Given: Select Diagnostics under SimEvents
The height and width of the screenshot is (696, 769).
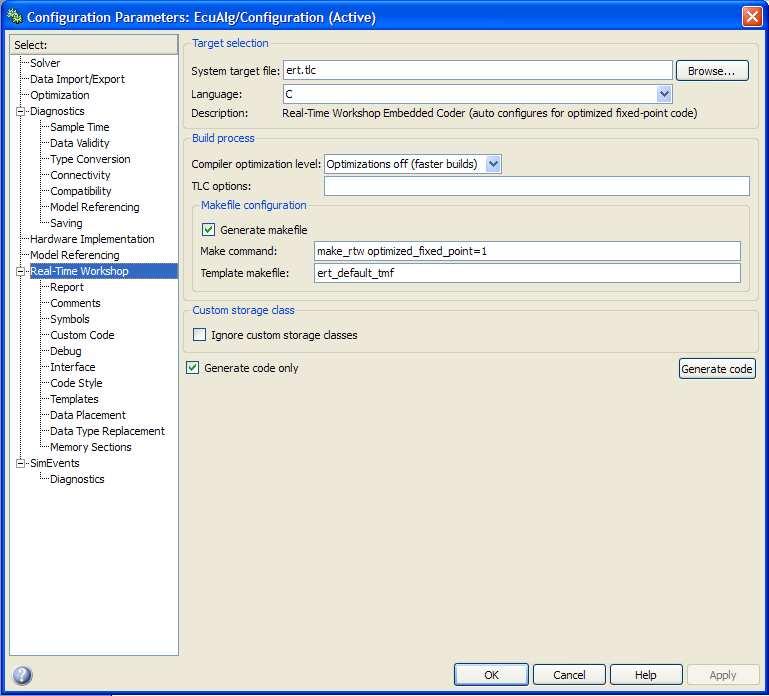Looking at the screenshot, I should point(77,479).
